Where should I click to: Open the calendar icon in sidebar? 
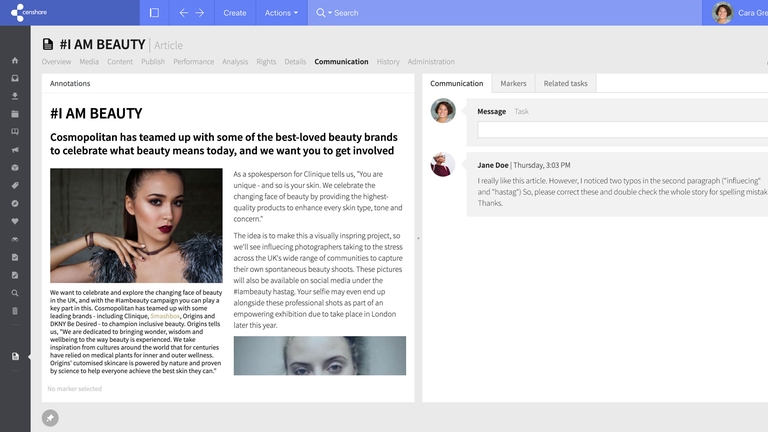tap(15, 114)
